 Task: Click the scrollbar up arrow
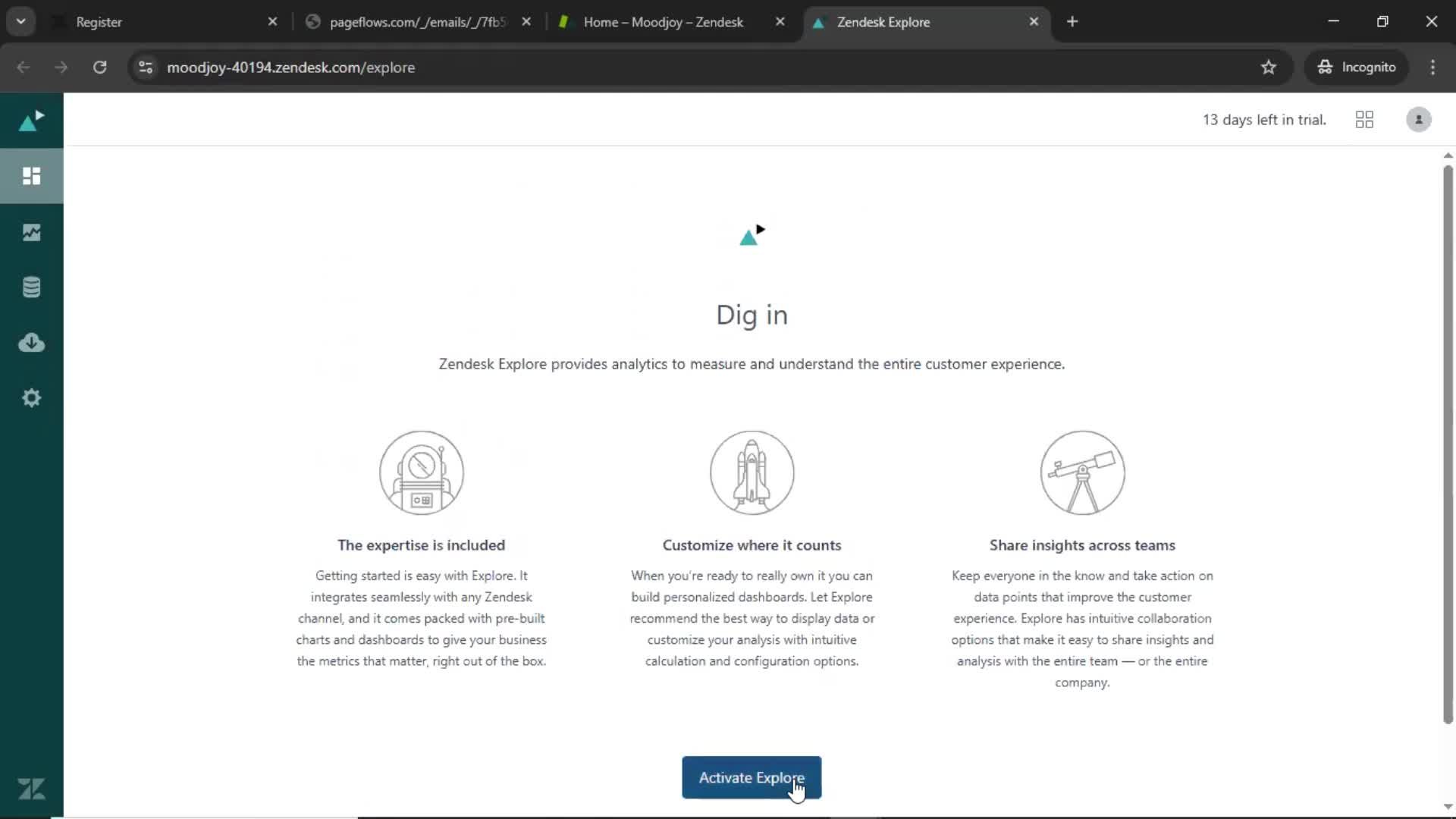tap(1448, 155)
